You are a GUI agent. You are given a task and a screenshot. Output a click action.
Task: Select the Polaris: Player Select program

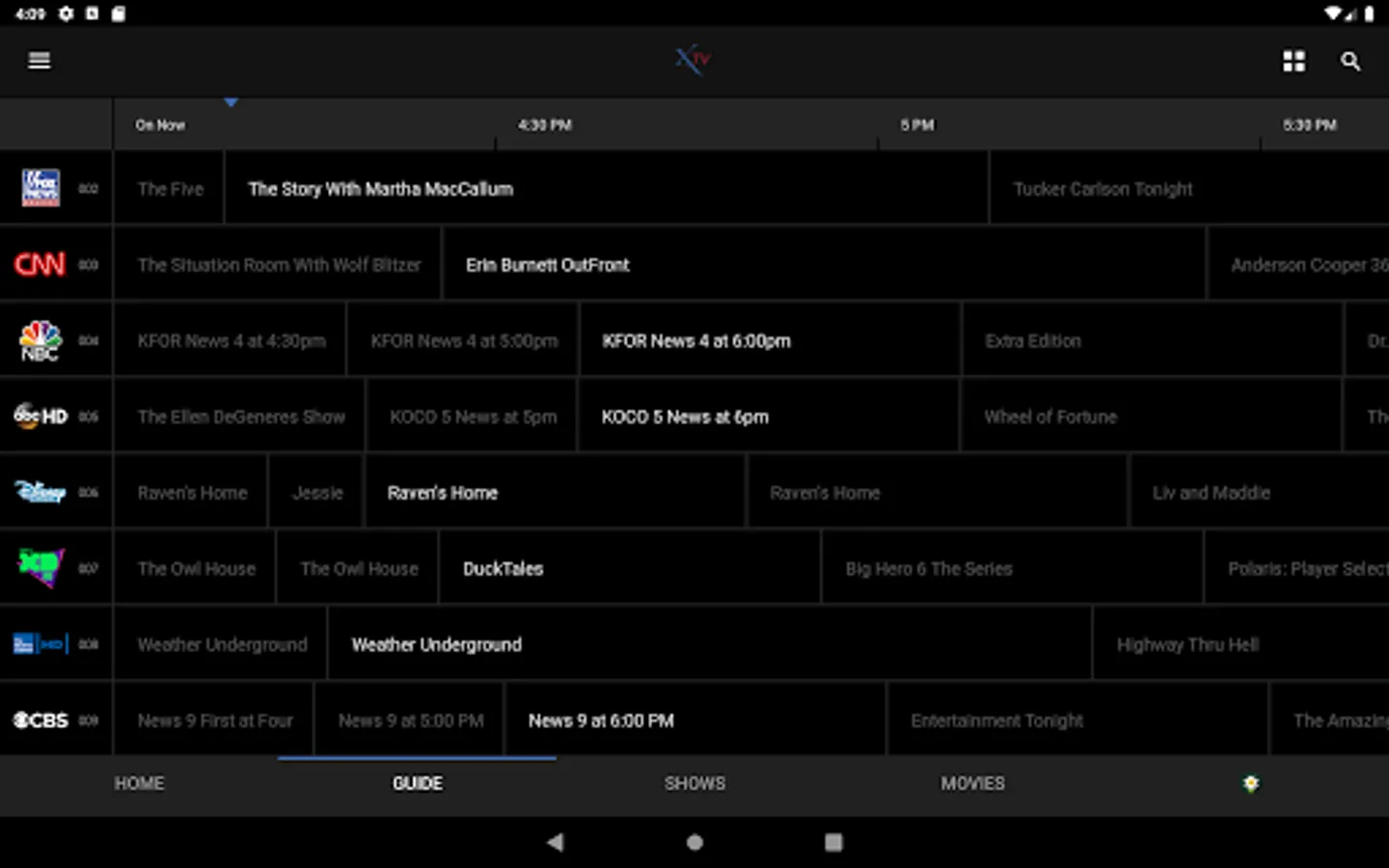(1297, 567)
